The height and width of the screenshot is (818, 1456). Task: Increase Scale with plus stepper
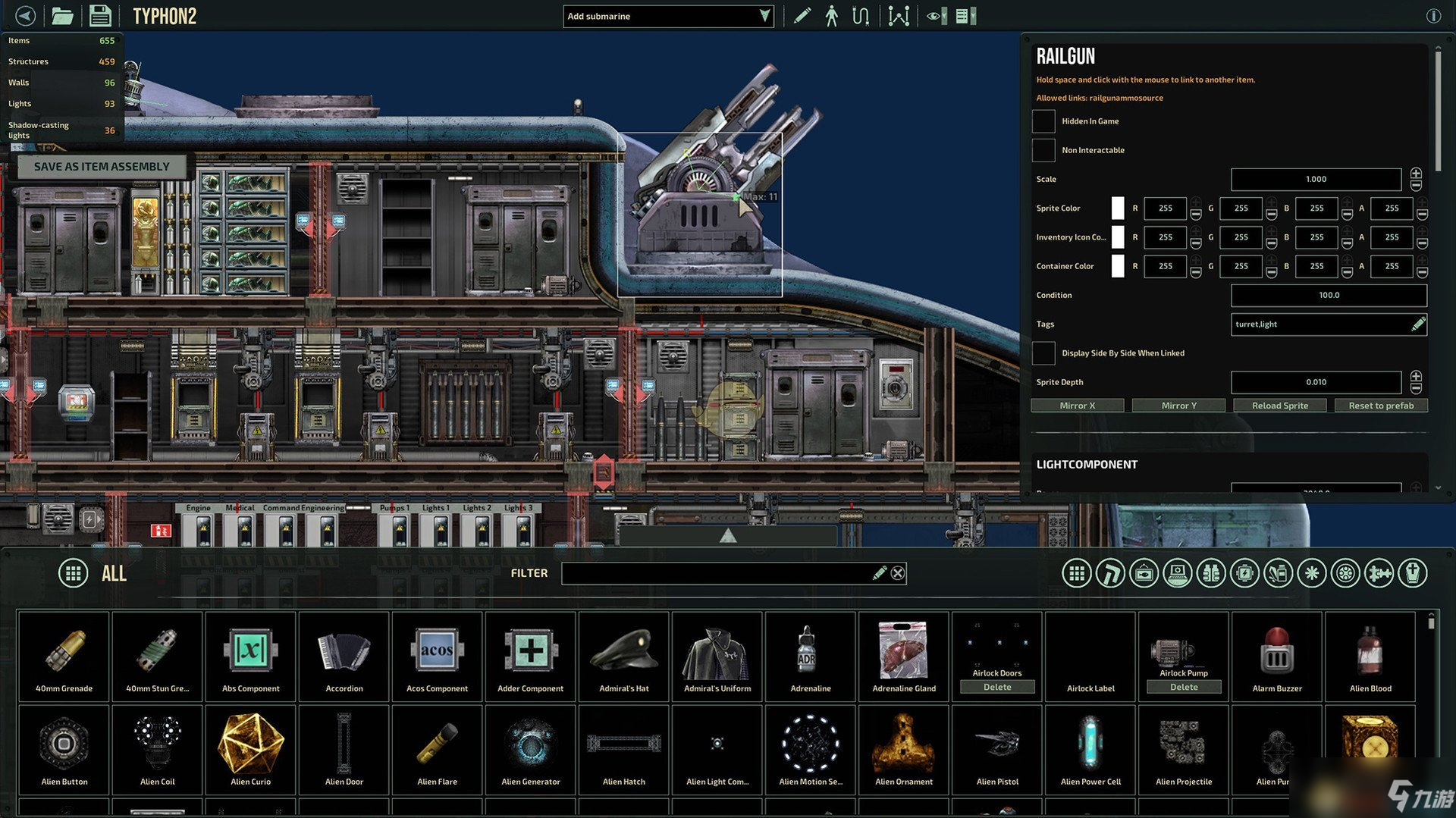[1416, 174]
